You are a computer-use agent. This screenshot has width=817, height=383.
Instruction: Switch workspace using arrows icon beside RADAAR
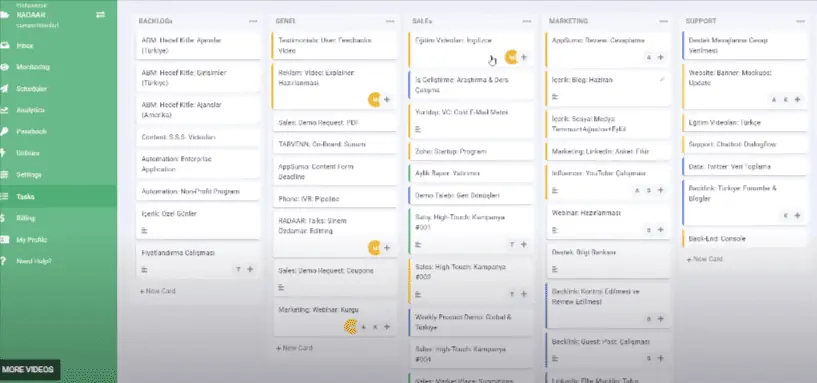[x=101, y=15]
